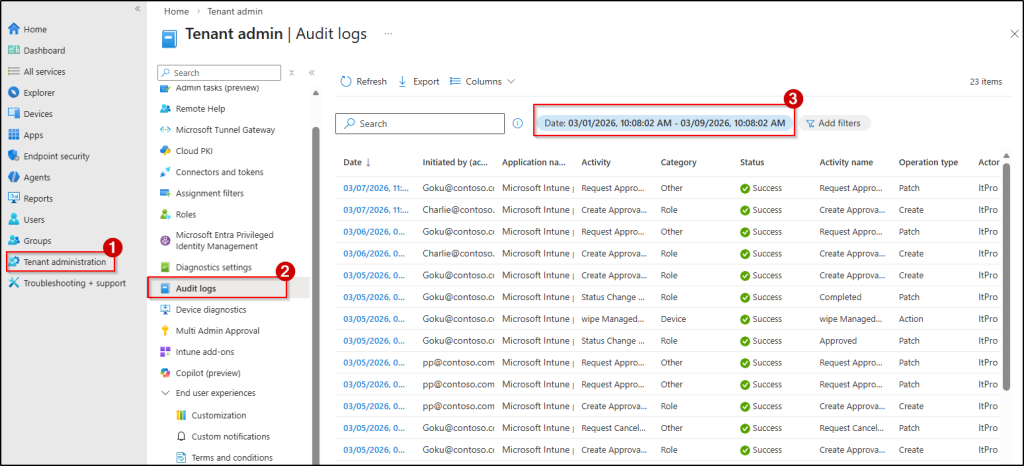Click Add filters button
This screenshot has height=466, width=1024.
834,123
